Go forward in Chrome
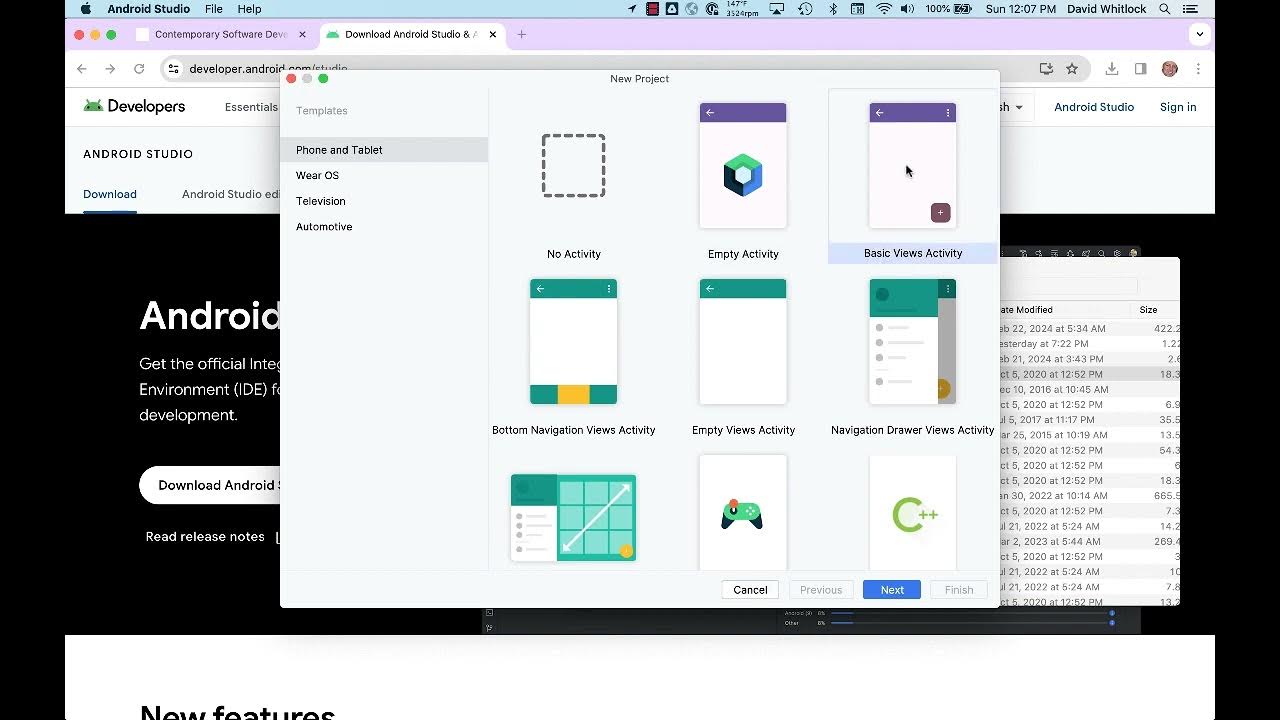The width and height of the screenshot is (1280, 720). tap(110, 69)
